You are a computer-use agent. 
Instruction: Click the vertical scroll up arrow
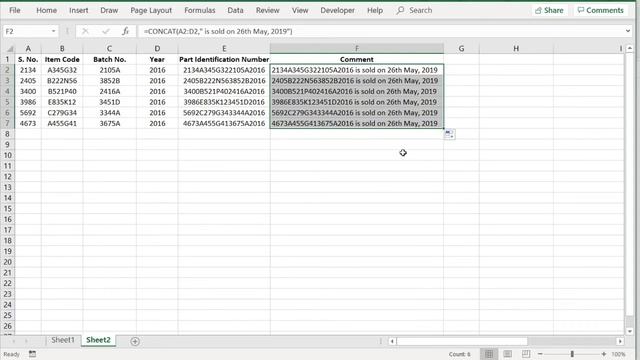[629, 49]
